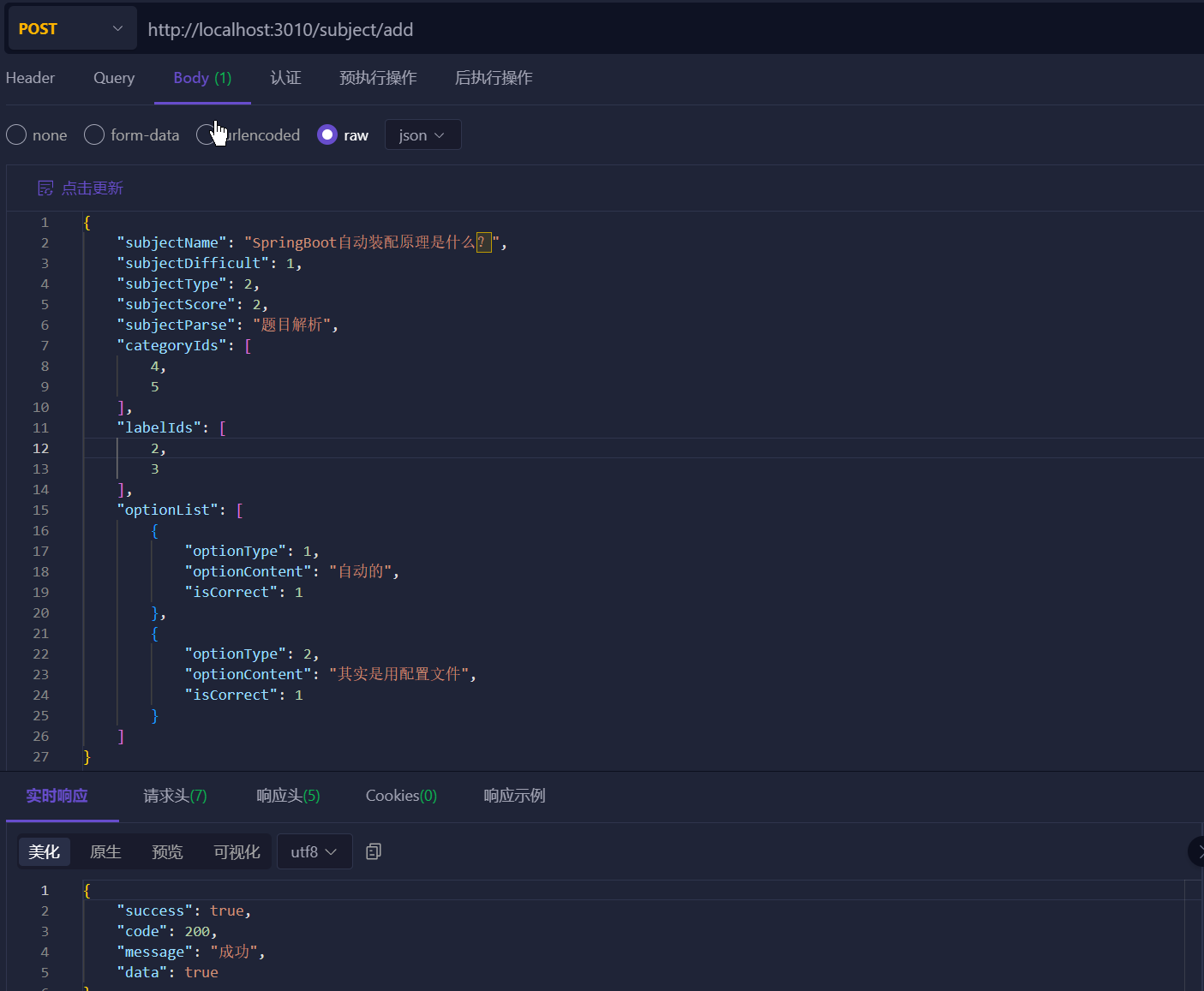Click the "subjectParse" line in editor
The image size is (1204, 991).
point(228,325)
